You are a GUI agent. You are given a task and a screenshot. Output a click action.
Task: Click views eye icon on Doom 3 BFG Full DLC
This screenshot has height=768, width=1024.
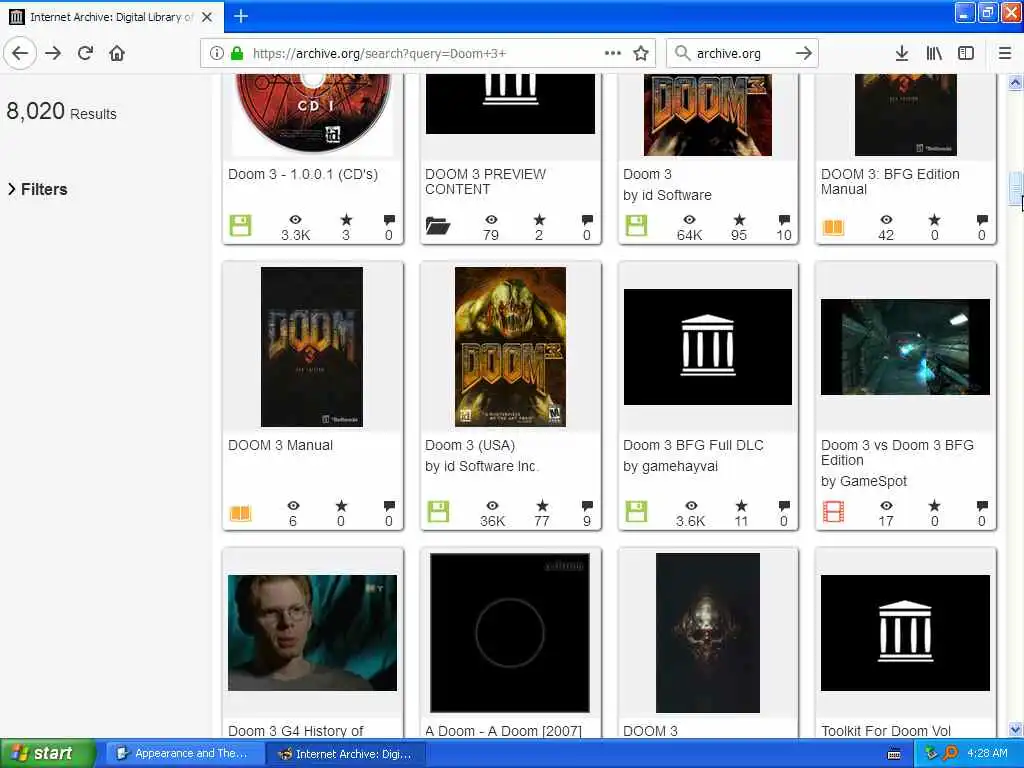691,505
